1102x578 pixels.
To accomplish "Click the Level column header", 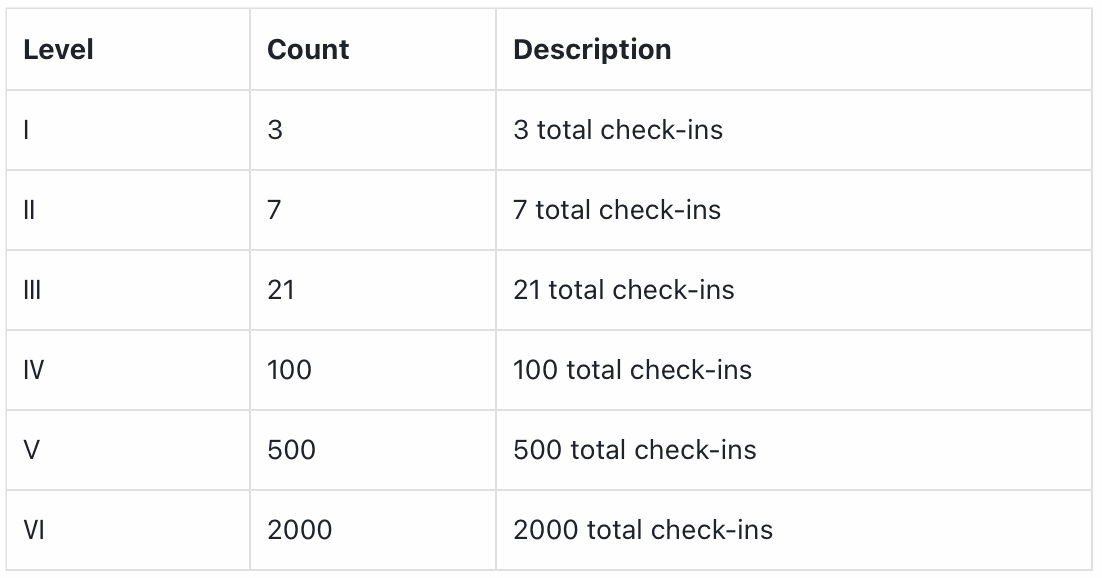I will 58,50.
